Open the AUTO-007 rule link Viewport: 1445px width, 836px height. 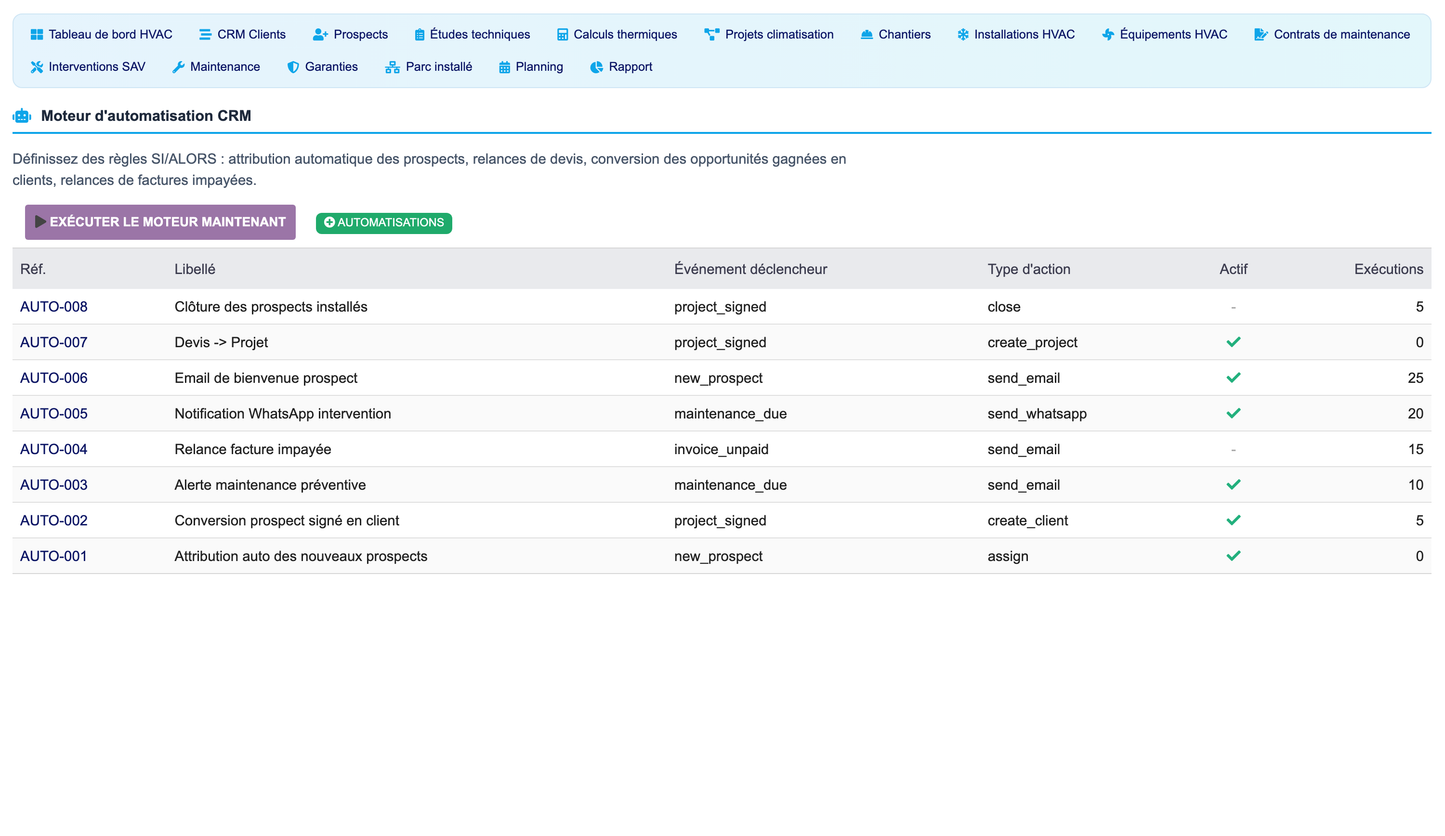tap(54, 342)
